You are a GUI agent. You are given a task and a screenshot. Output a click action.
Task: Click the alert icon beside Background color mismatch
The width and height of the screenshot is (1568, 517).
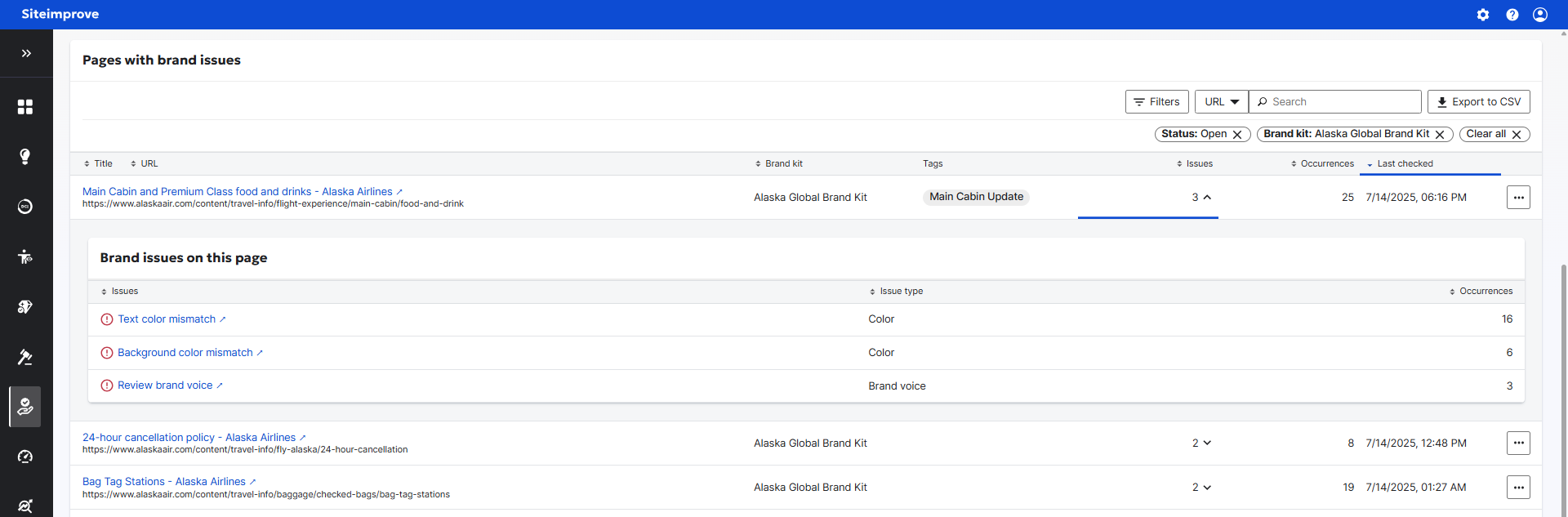[107, 353]
